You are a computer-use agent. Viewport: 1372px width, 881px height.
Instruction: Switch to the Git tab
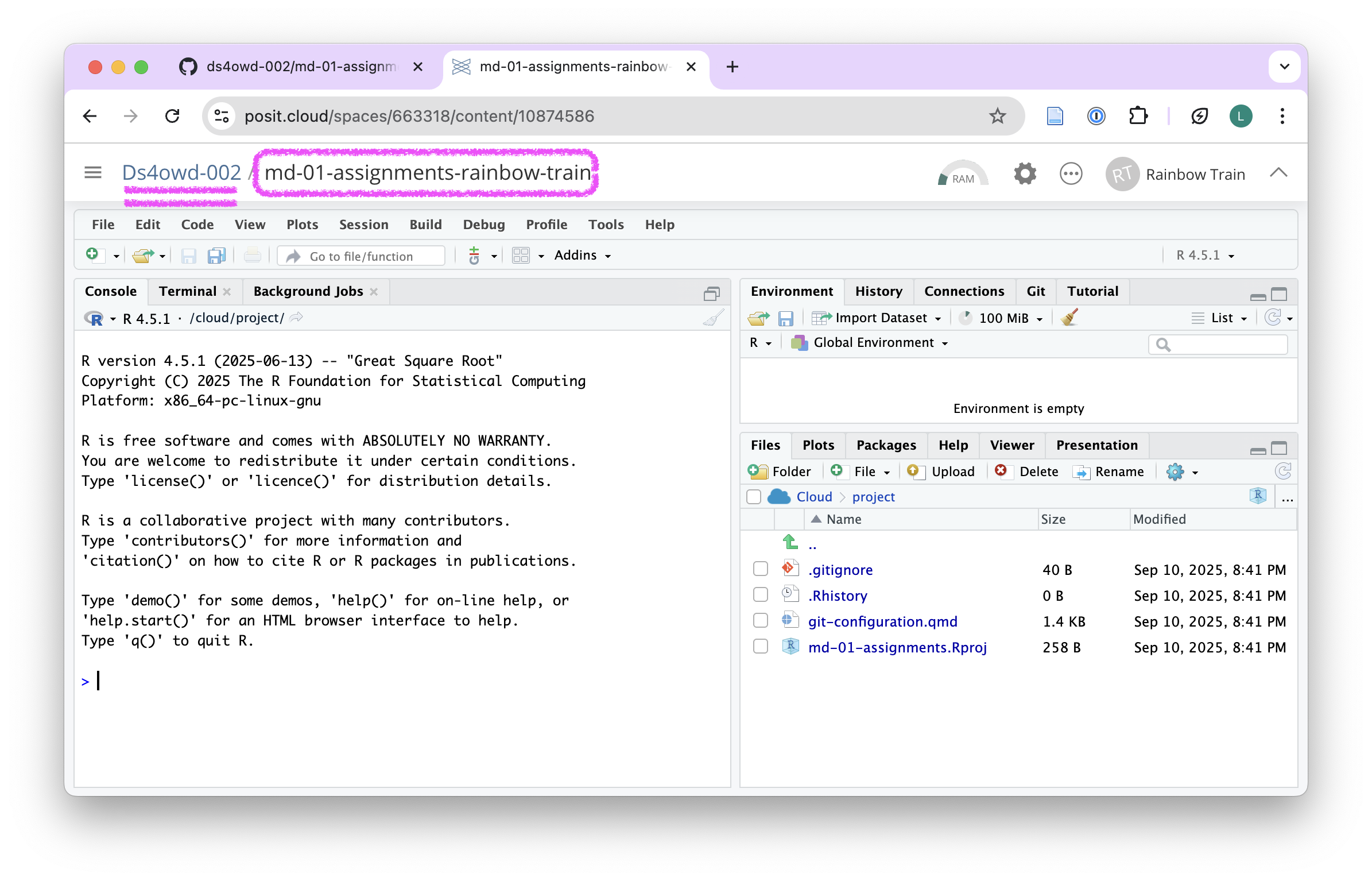[x=1036, y=291]
